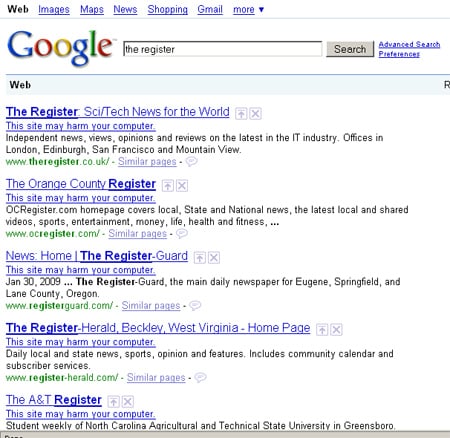
Task: Click the Web heading in results bar
Action: tap(20, 85)
